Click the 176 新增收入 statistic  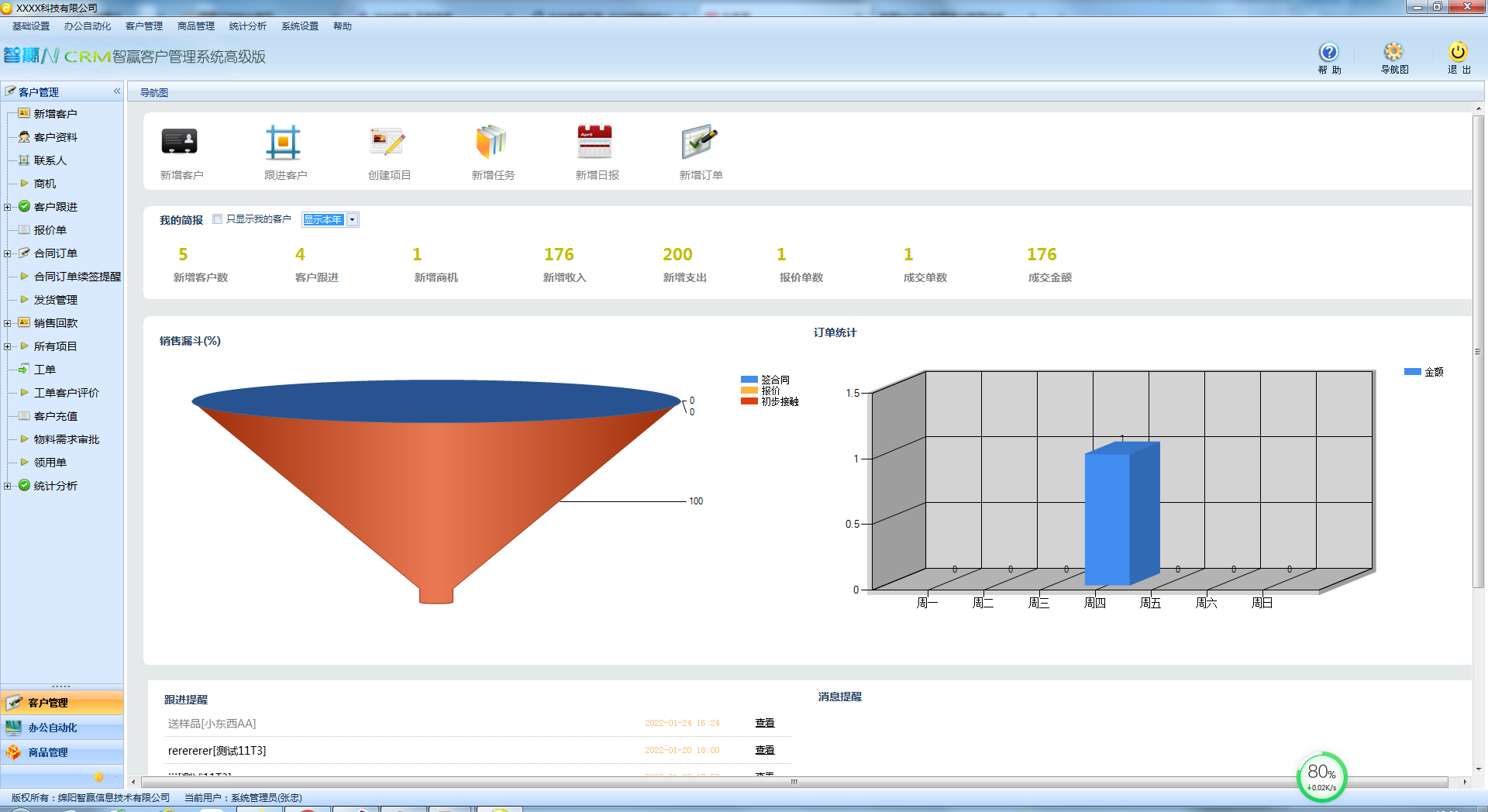pos(560,254)
